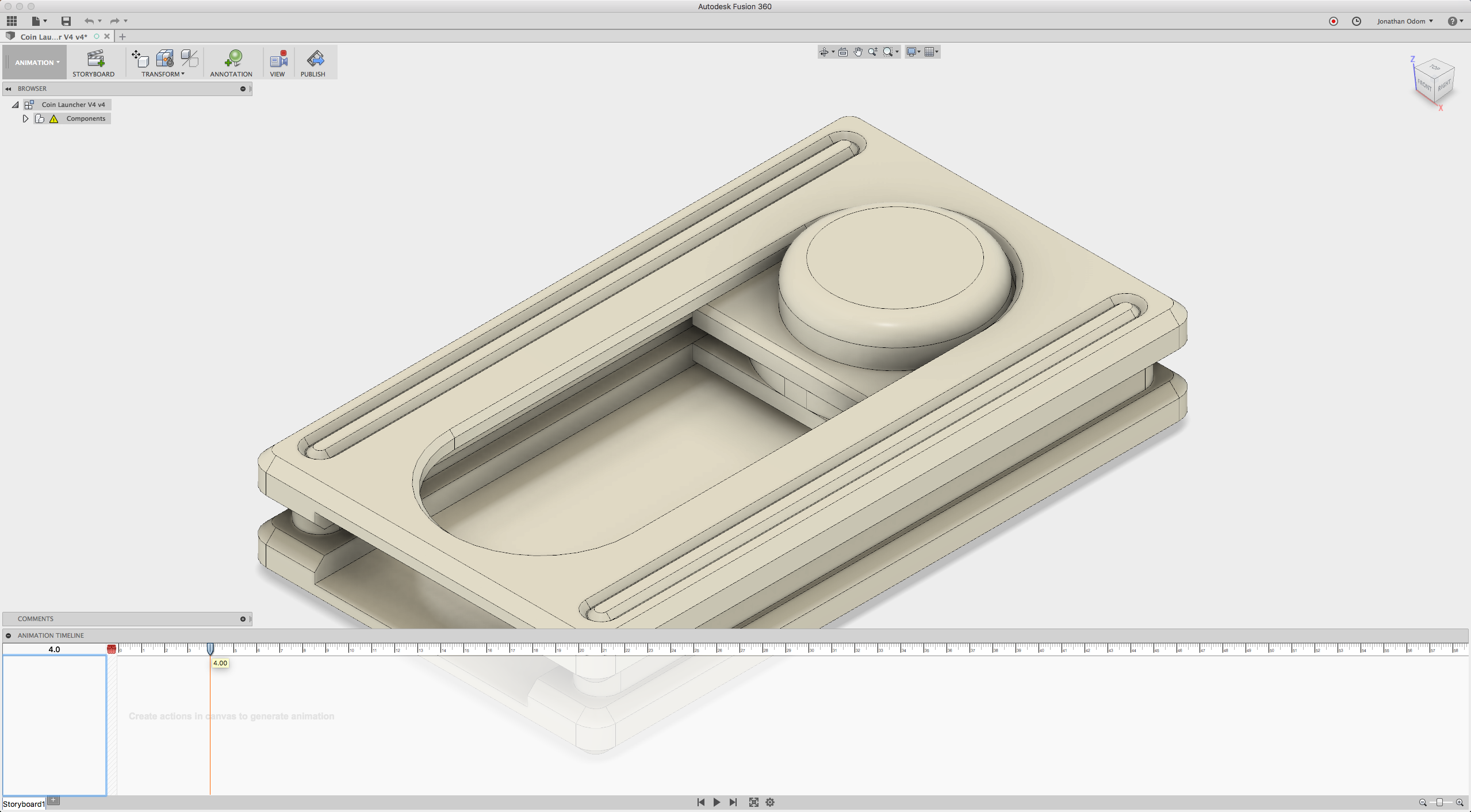Click the playhead marker at 4.00
1471x812 pixels.
210,649
